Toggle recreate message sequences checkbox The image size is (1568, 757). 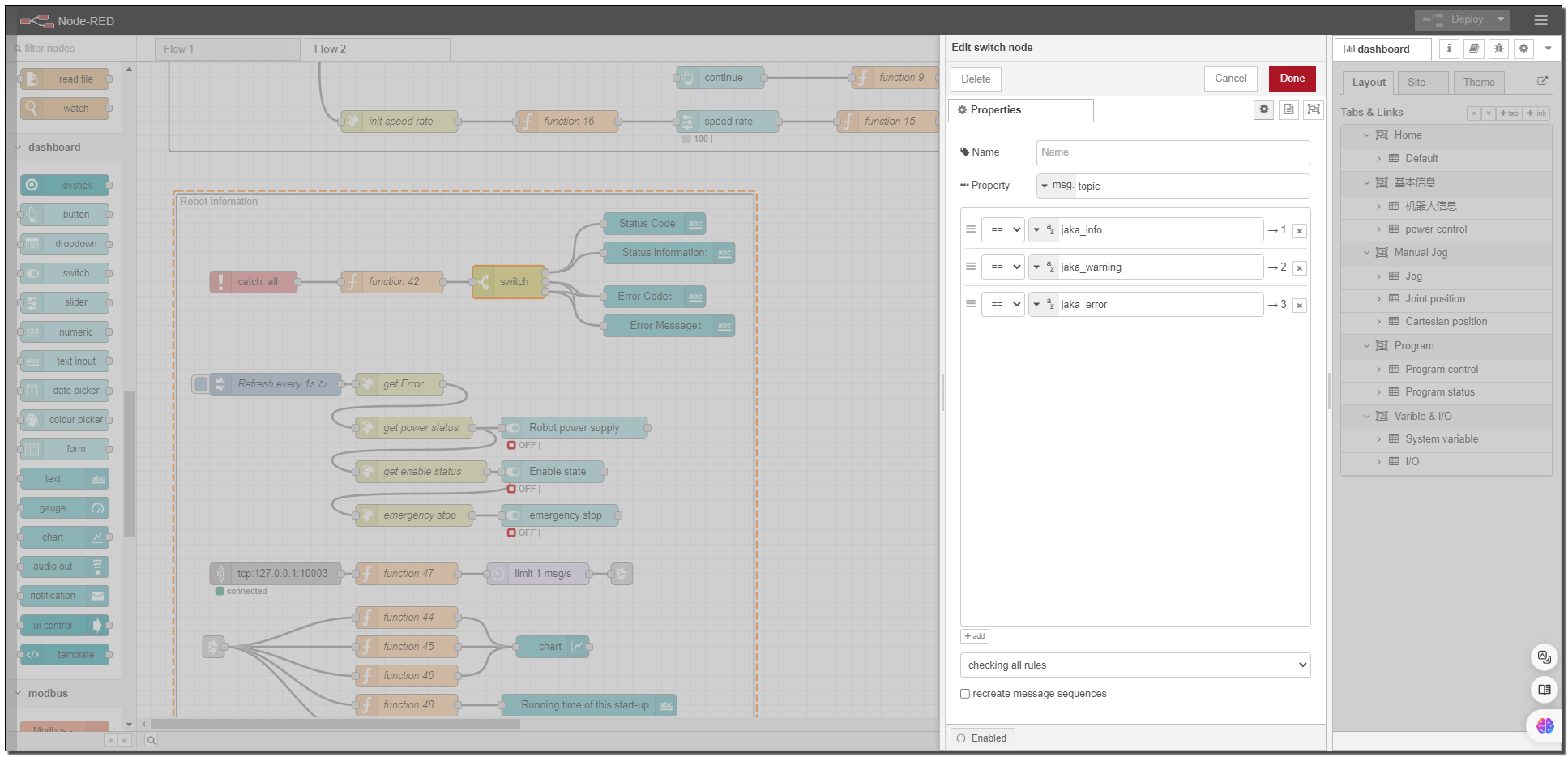pos(965,694)
